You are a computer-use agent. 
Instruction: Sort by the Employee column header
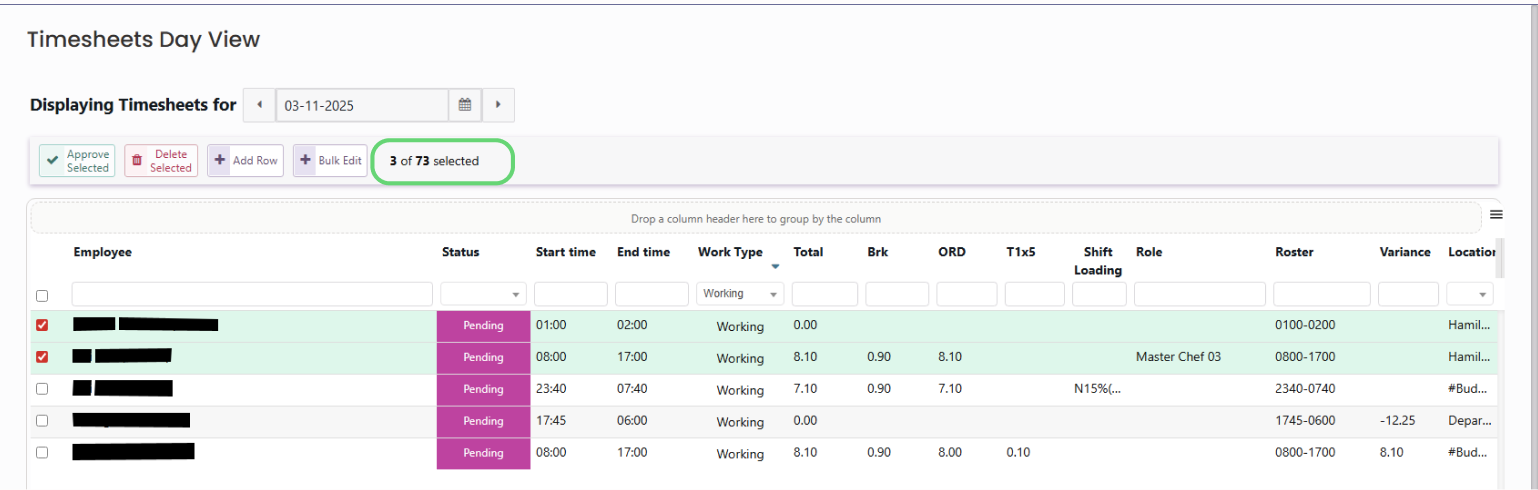(102, 252)
